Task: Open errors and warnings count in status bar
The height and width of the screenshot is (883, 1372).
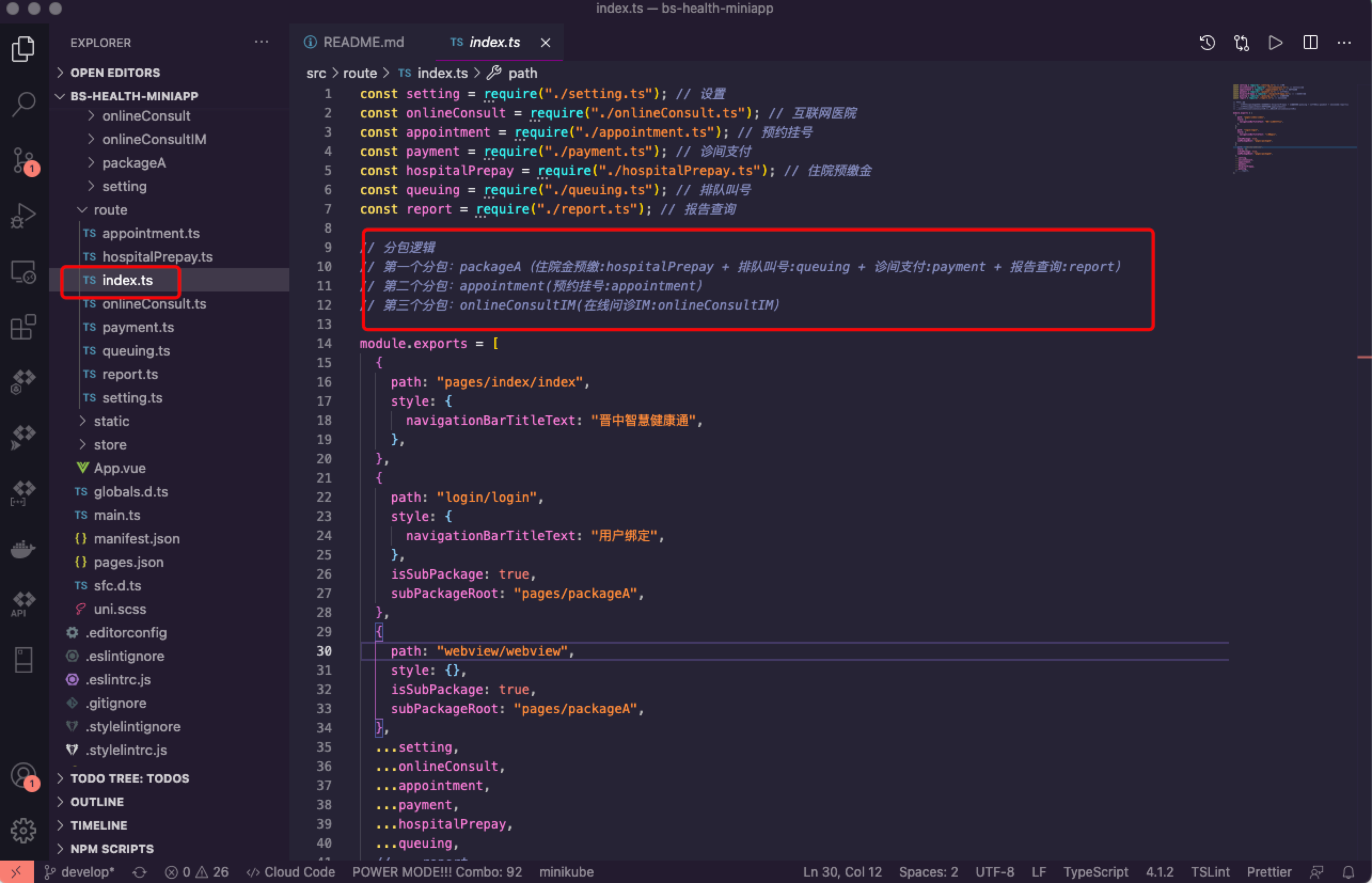Action: (196, 872)
